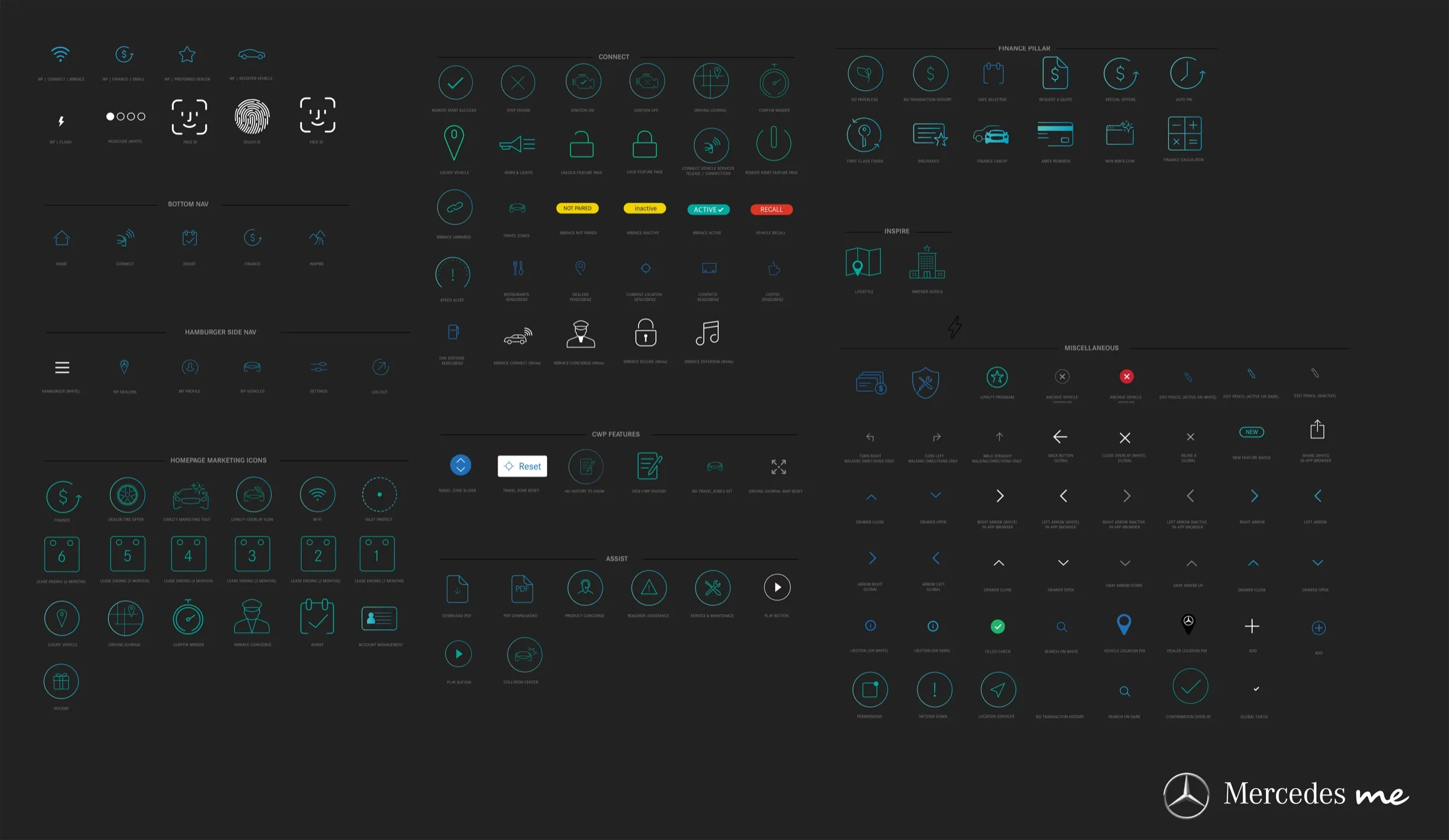Click the white Drawer Open down chevron
Image resolution: width=1449 pixels, height=840 pixels.
pos(1064,562)
